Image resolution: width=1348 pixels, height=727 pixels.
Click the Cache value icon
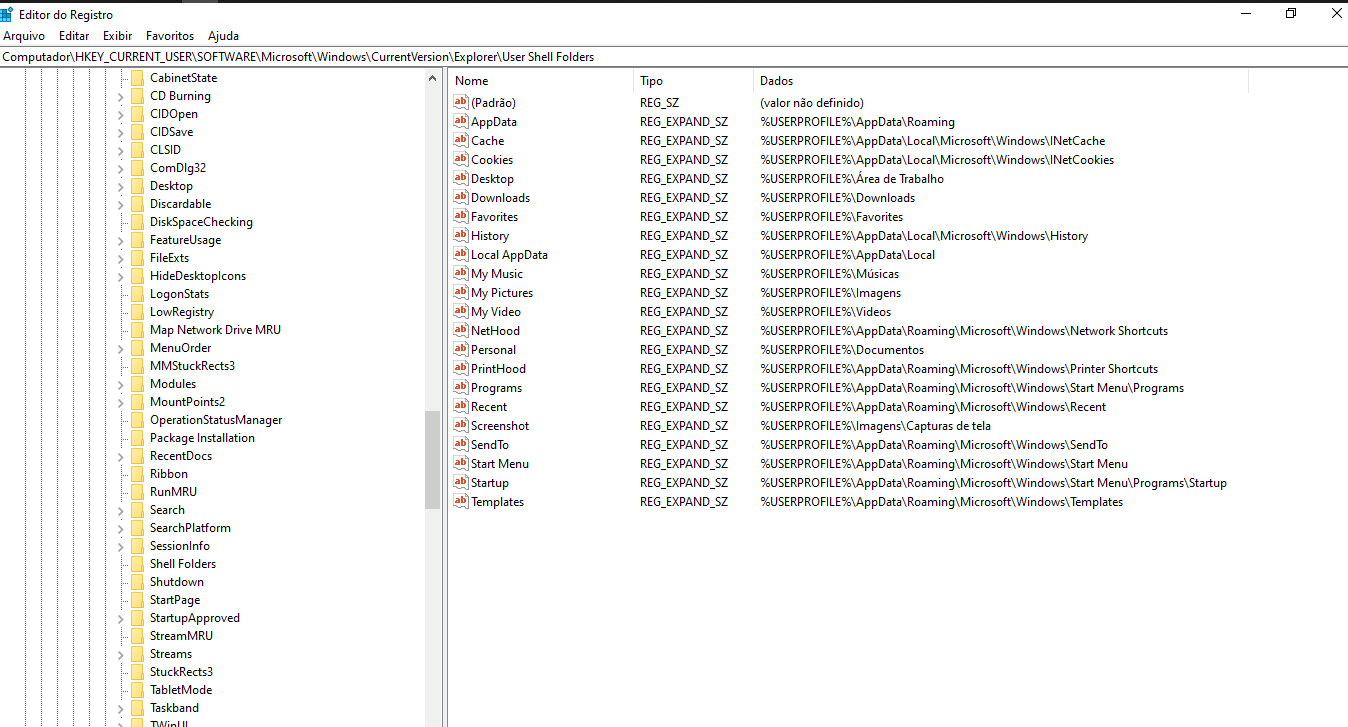click(460, 140)
